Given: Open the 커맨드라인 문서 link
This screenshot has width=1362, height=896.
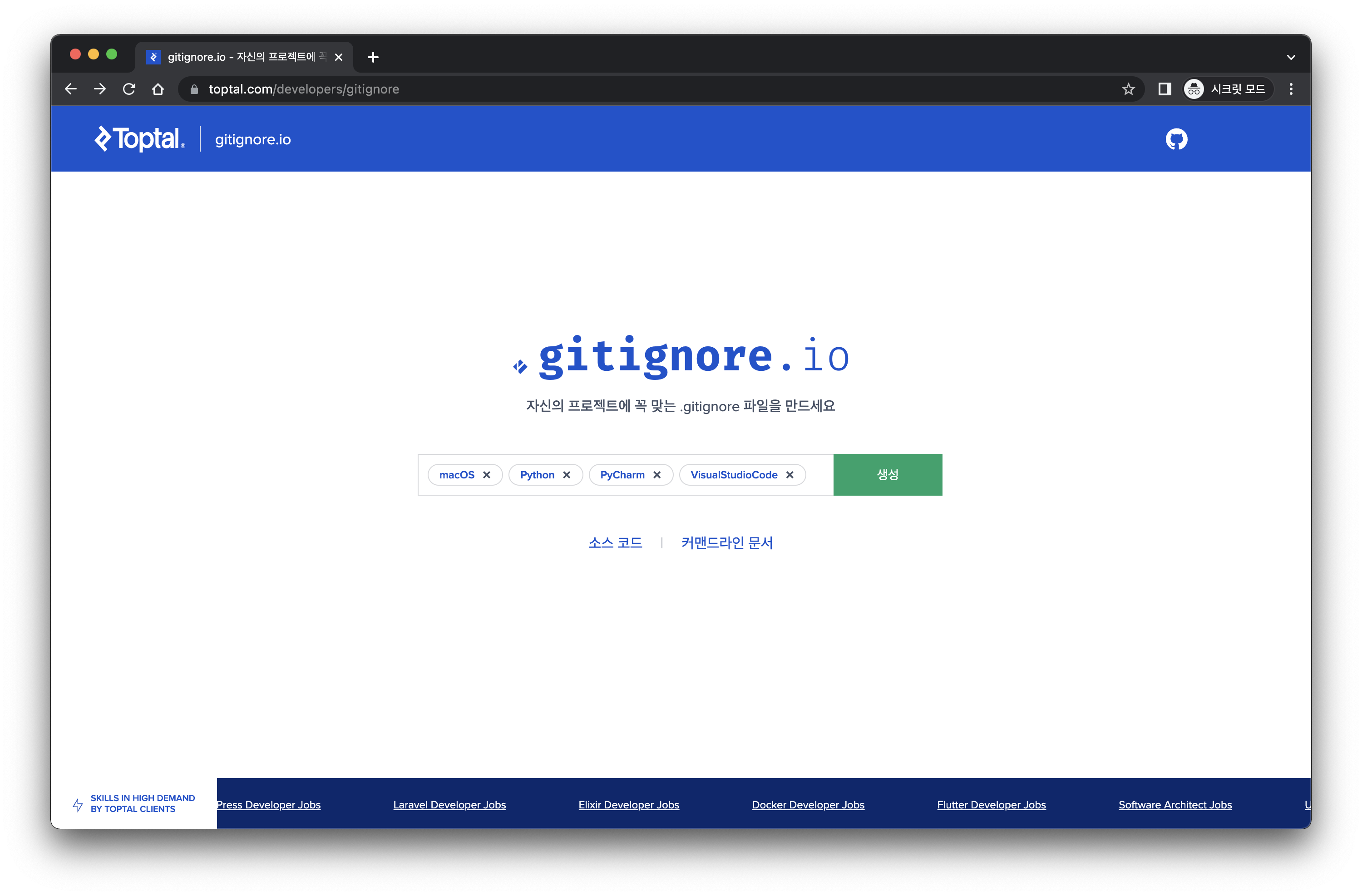Looking at the screenshot, I should pos(727,542).
